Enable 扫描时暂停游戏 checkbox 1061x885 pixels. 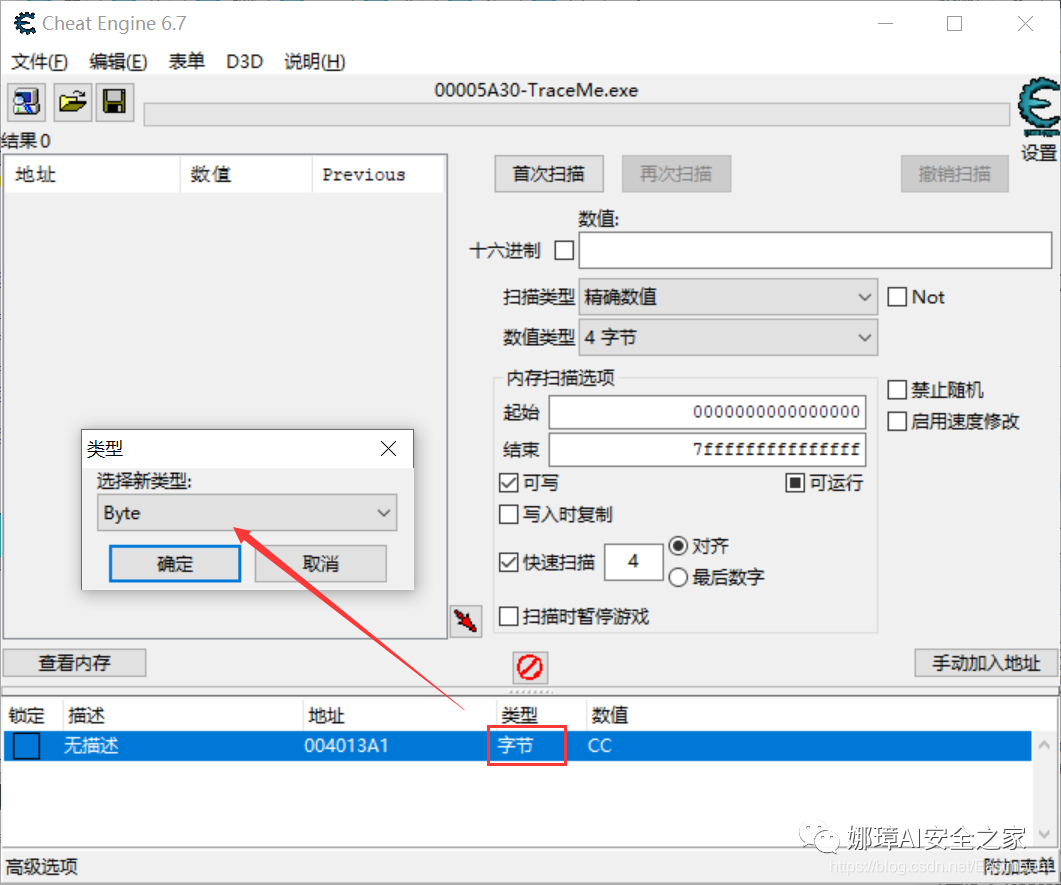pos(508,616)
